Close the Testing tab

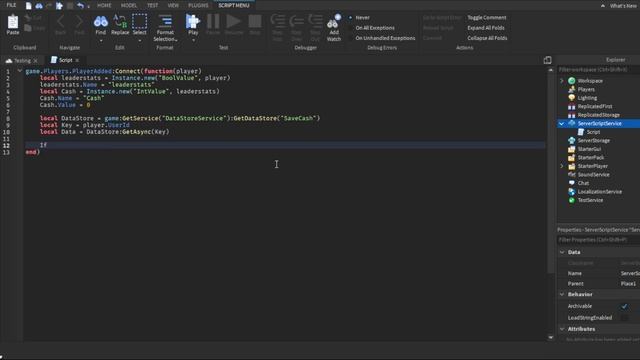(36, 61)
